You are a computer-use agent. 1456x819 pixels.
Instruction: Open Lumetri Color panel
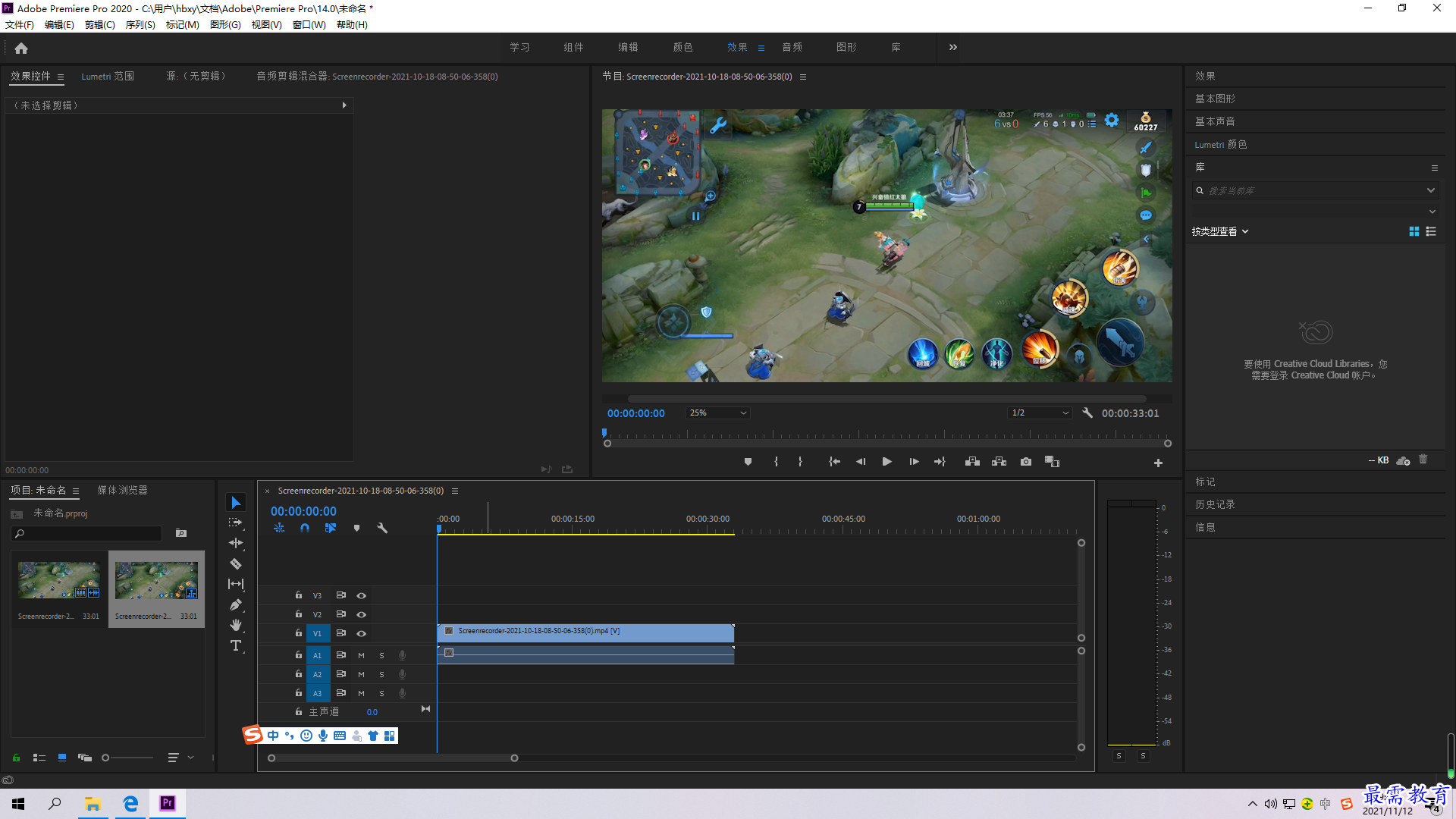[1220, 145]
